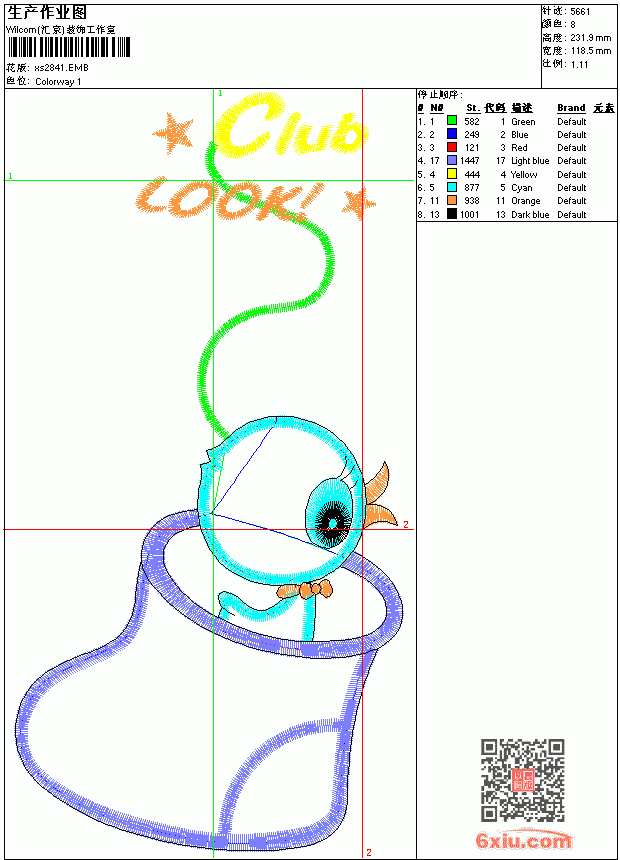Choose the Orange thread color swatch
The image size is (620, 860).
click(x=452, y=200)
